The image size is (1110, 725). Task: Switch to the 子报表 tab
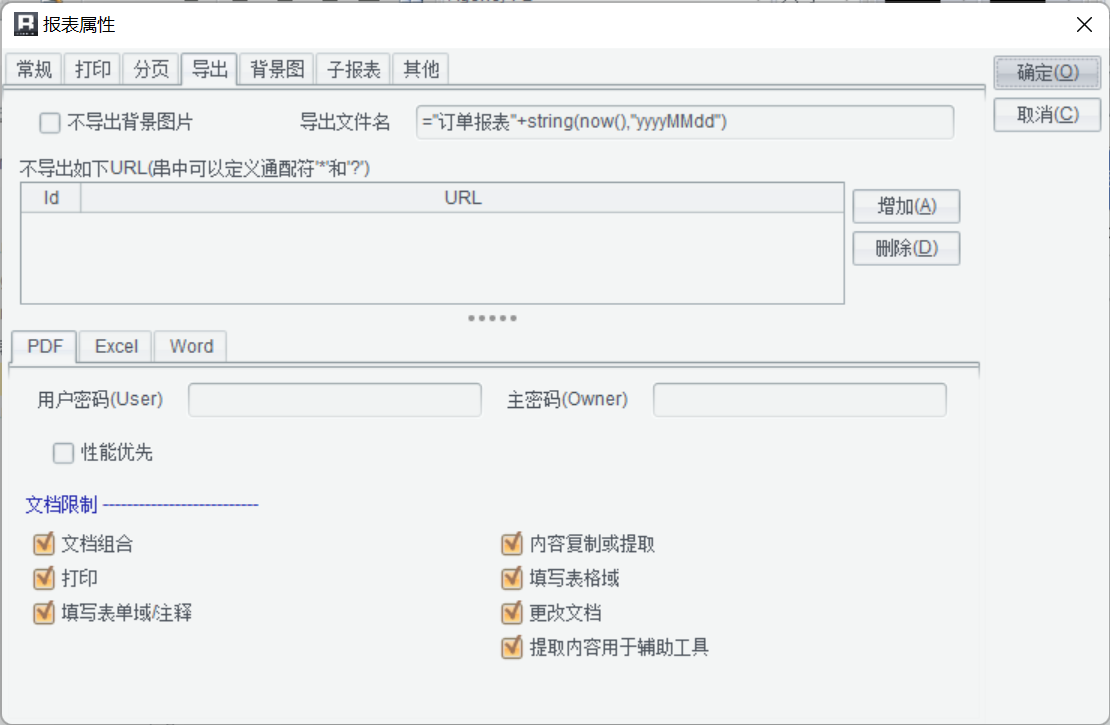353,69
